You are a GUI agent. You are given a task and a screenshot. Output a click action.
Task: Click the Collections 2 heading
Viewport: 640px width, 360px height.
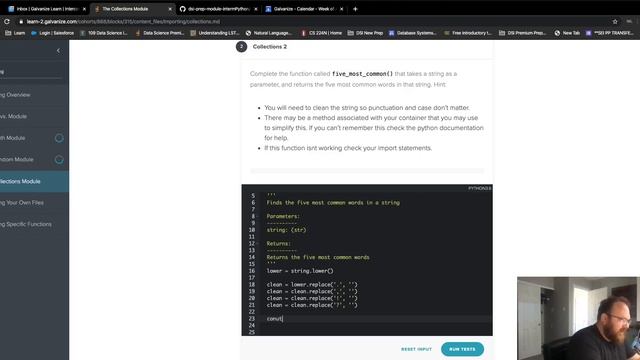270,47
